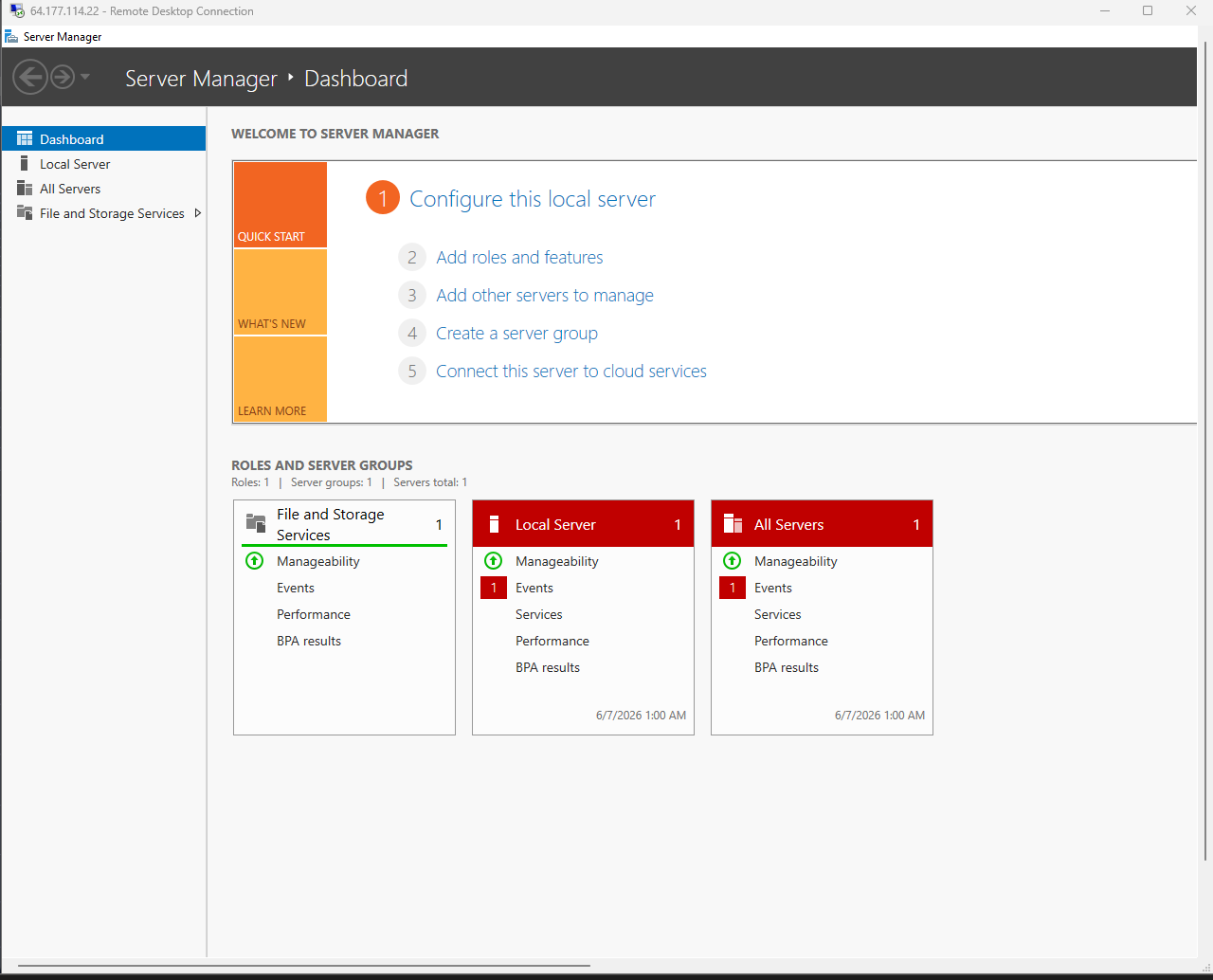Open the LEARN MORE tile
Viewport: 1213px width, 980px height.
(281, 379)
